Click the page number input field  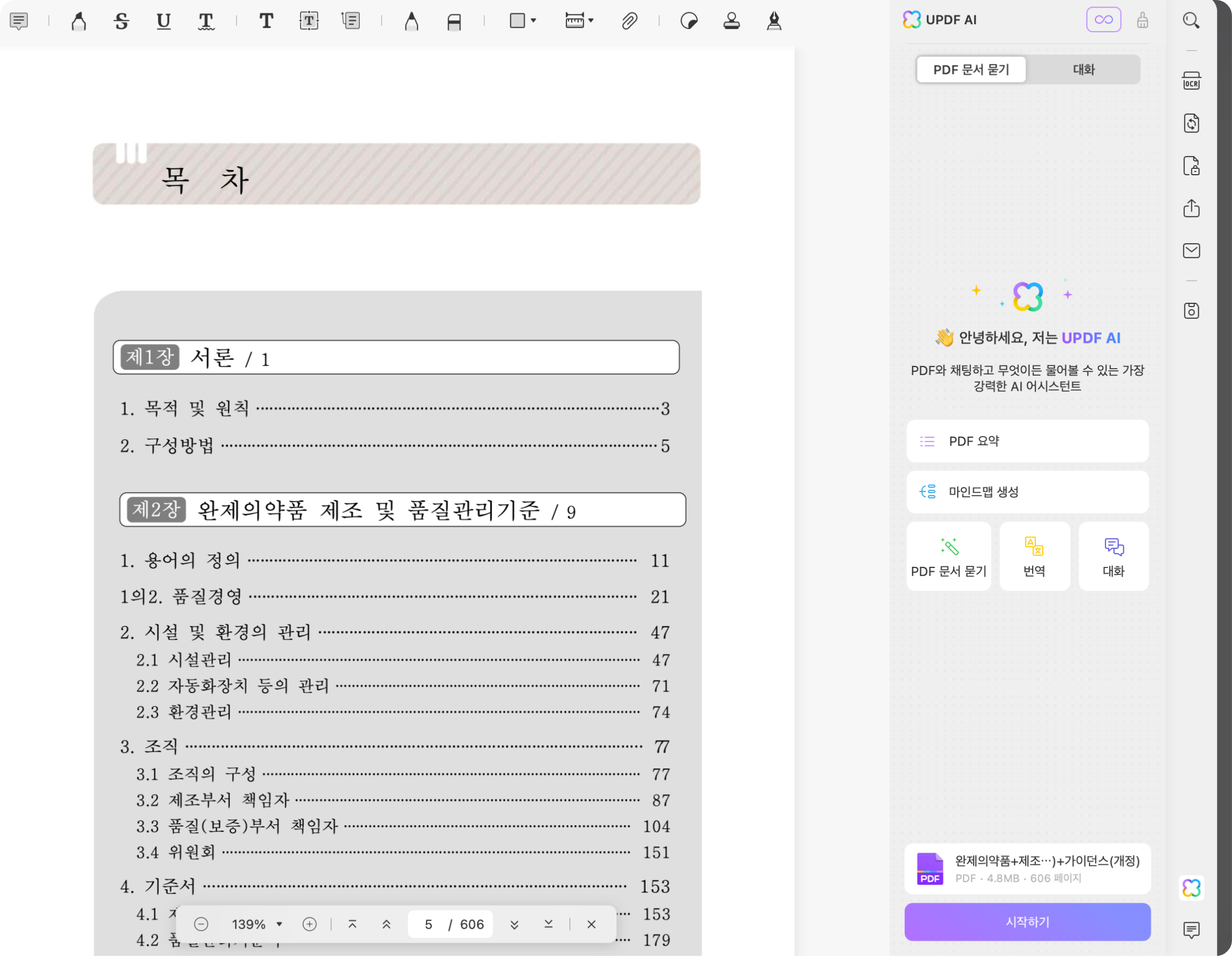(x=429, y=924)
